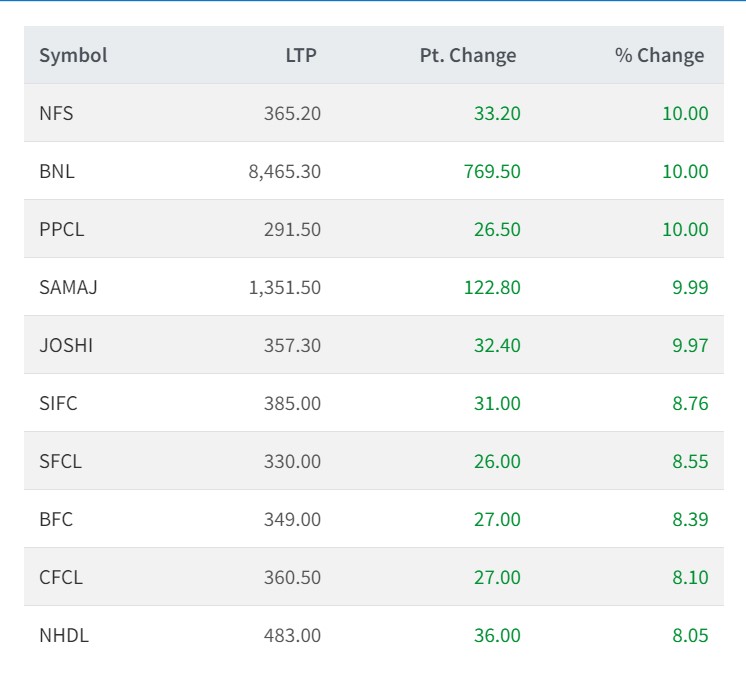The width and height of the screenshot is (746, 685).
Task: Click the JOSHI symbol
Action: coord(66,345)
